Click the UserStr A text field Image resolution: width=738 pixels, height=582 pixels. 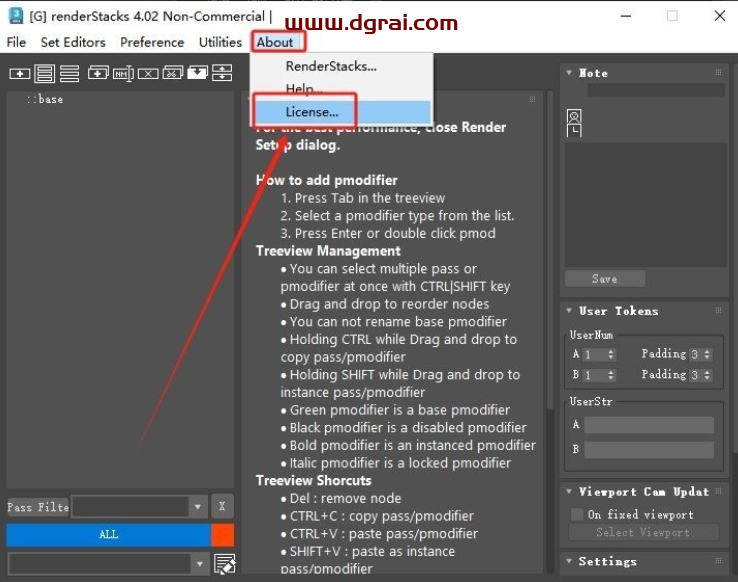(649, 425)
